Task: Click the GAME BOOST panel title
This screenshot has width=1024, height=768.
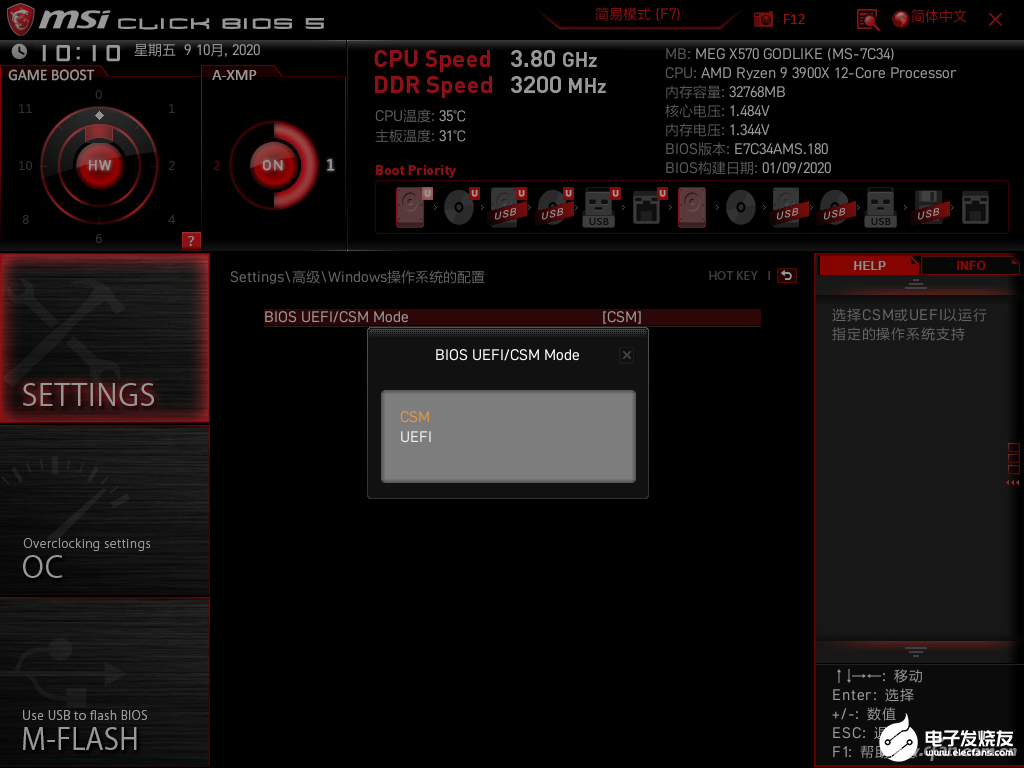Action: [51, 75]
